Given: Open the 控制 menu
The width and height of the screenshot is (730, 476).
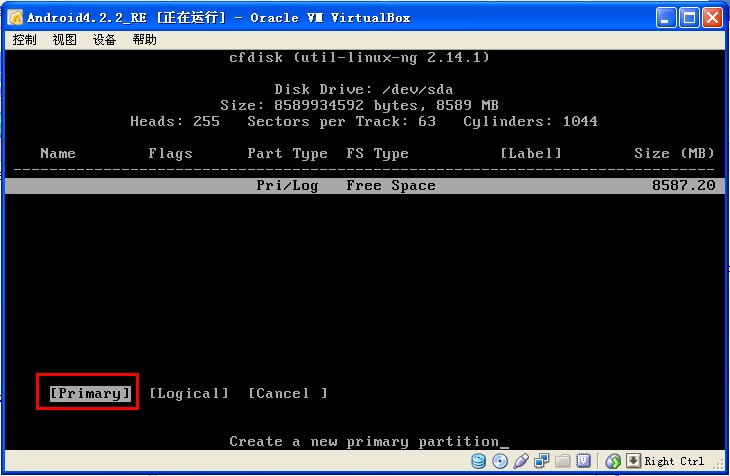Looking at the screenshot, I should coord(24,40).
